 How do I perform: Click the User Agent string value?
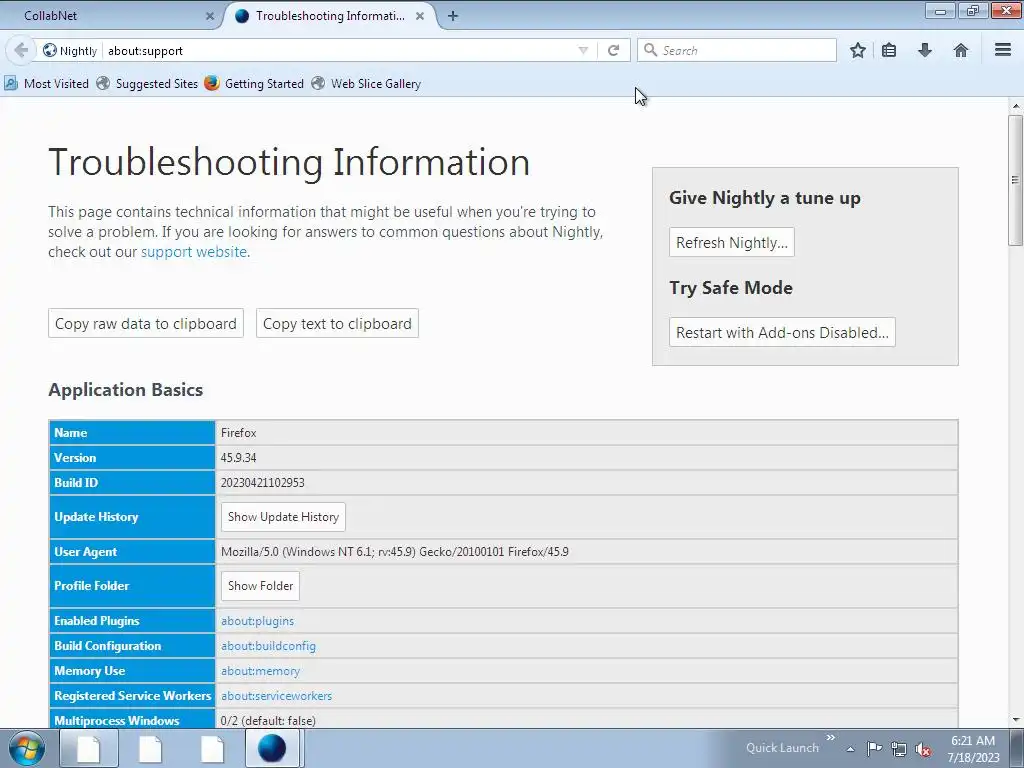(394, 552)
